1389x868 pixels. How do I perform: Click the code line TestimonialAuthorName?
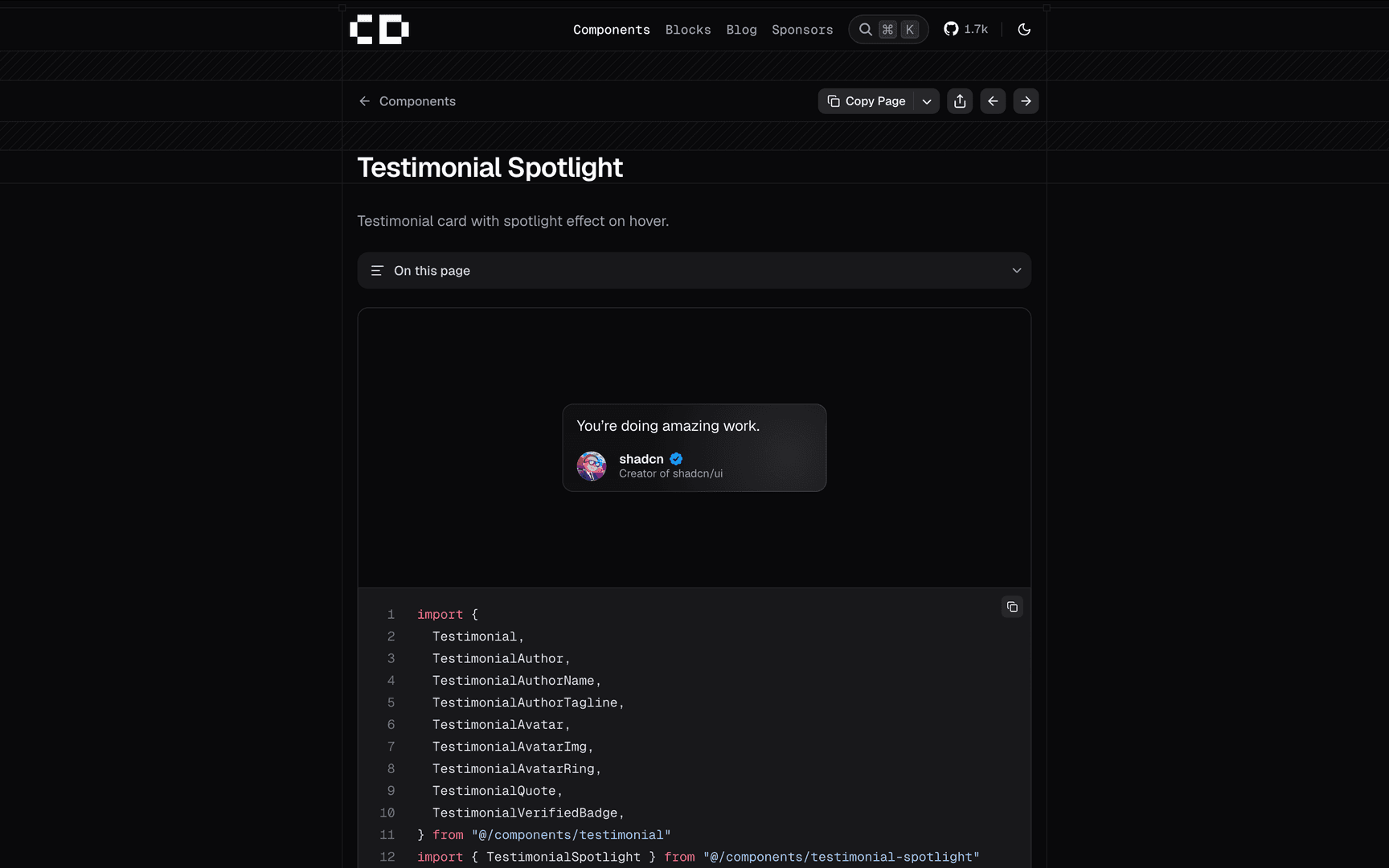pos(517,681)
